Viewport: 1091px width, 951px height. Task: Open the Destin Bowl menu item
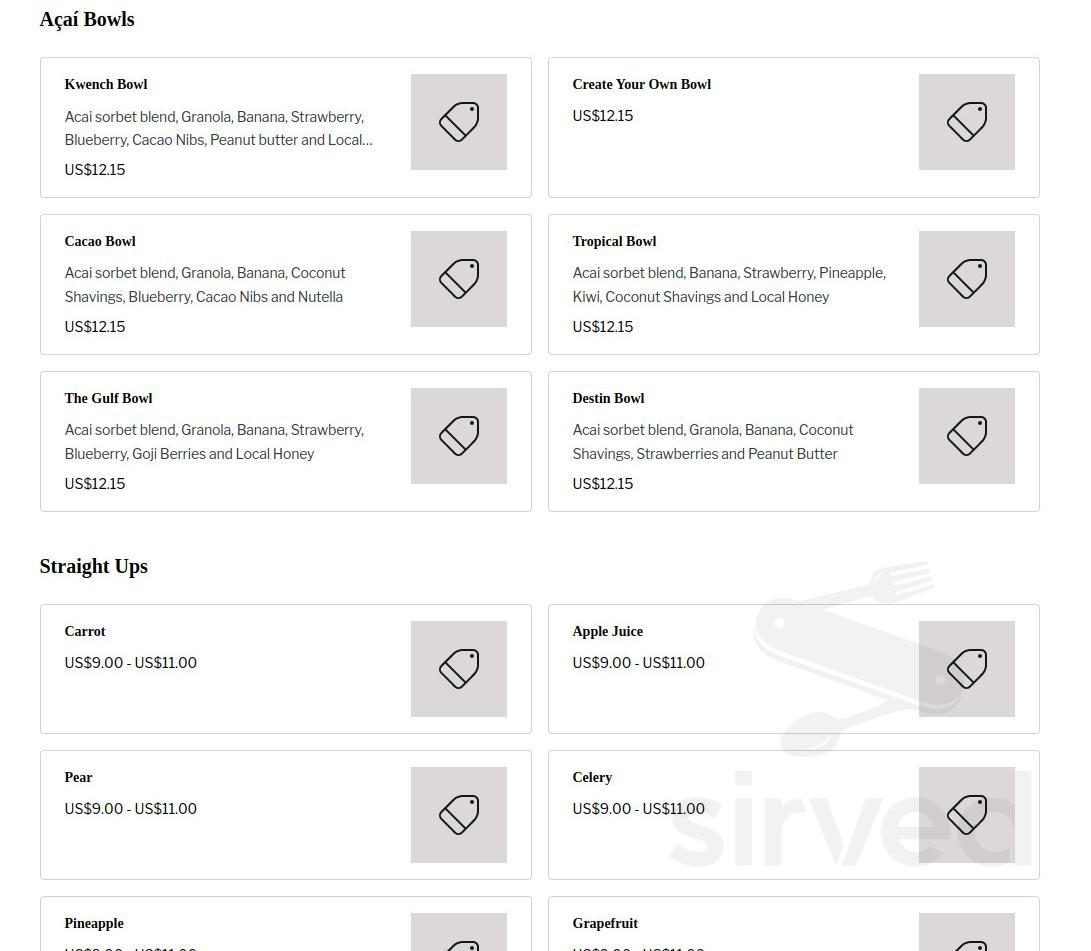[608, 399]
